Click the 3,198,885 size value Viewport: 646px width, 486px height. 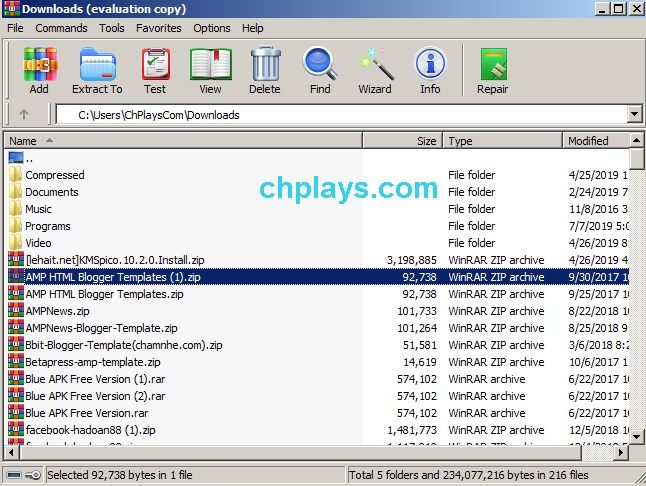412,260
